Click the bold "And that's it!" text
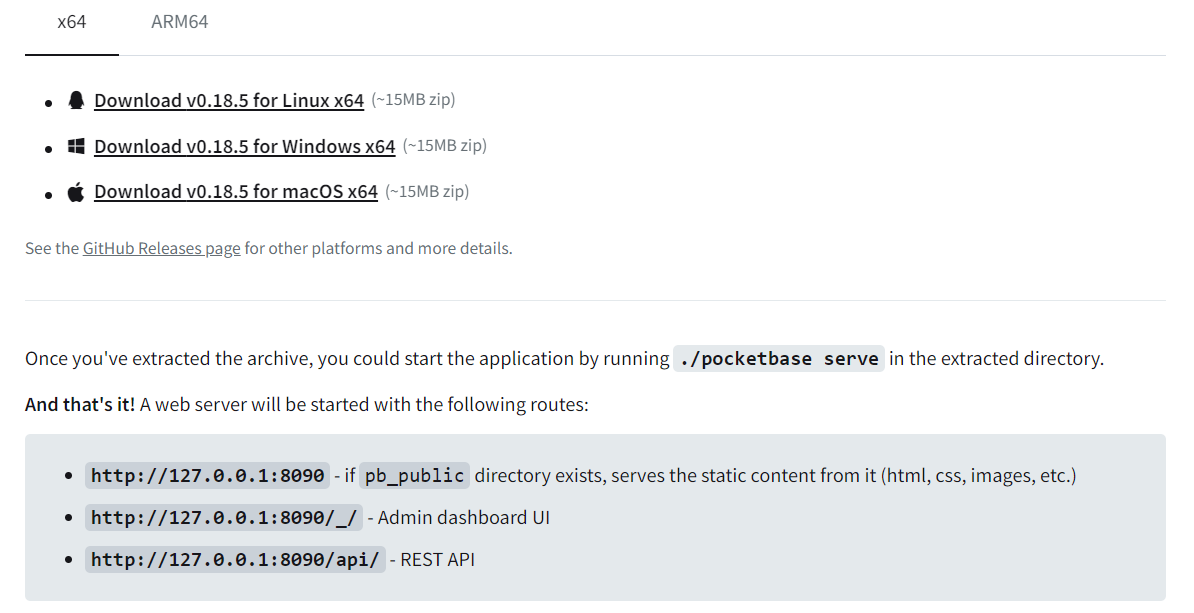 (80, 405)
